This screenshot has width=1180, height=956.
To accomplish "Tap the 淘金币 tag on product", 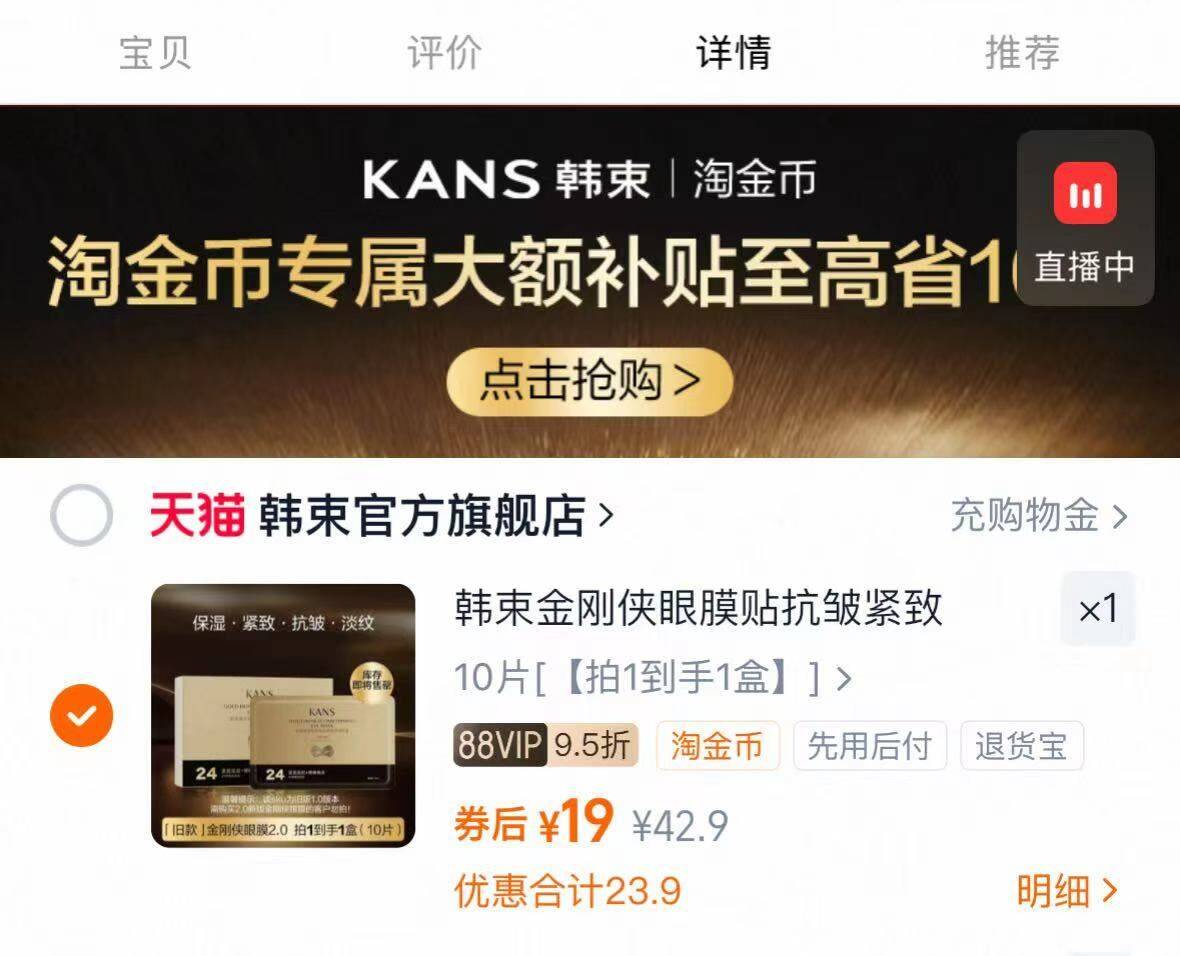I will [717, 746].
